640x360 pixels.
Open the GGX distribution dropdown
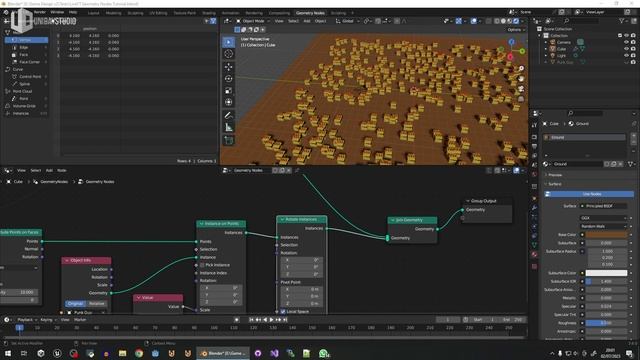point(603,218)
